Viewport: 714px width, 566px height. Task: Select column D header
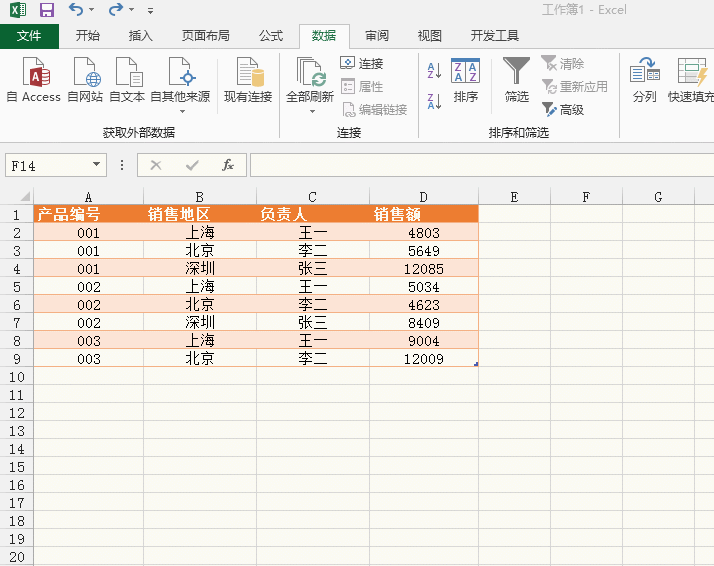[x=423, y=197]
